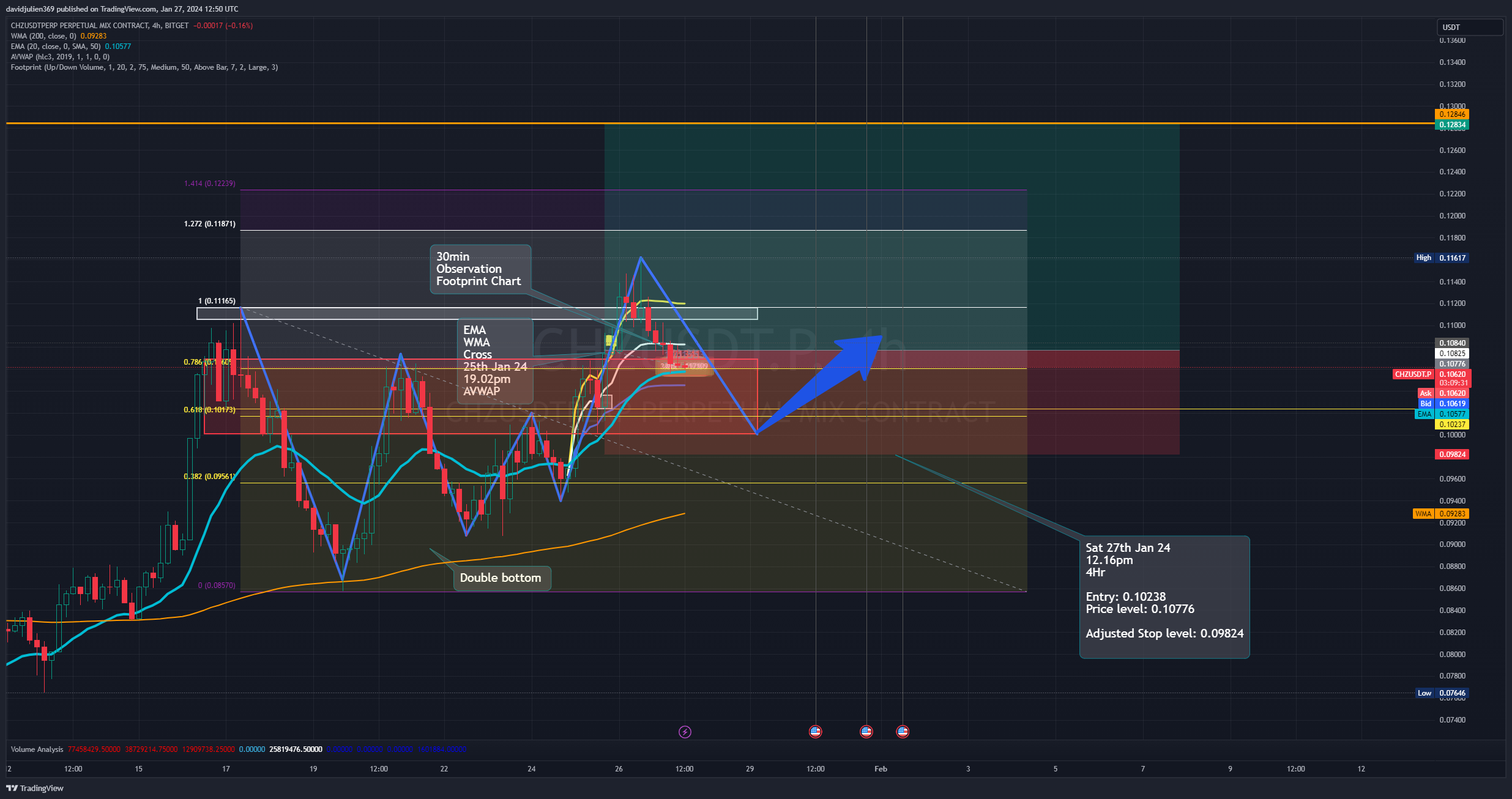The image size is (1512, 799).
Task: Click the yellow 0.10237 price tag
Action: tap(1451, 425)
